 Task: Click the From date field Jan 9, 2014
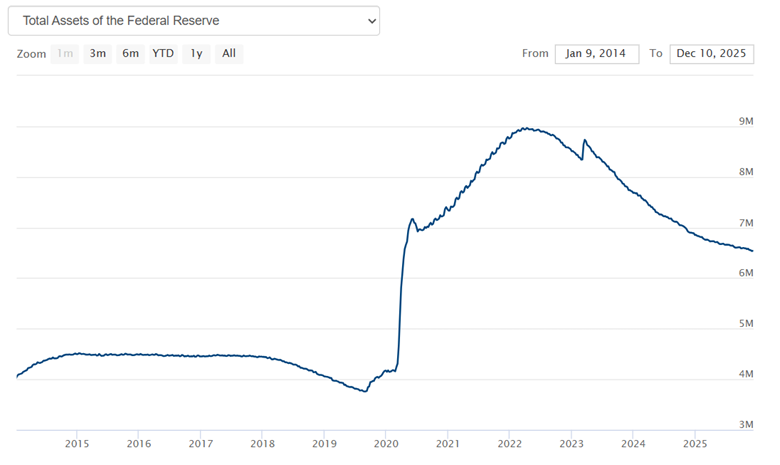pyautogui.click(x=596, y=53)
